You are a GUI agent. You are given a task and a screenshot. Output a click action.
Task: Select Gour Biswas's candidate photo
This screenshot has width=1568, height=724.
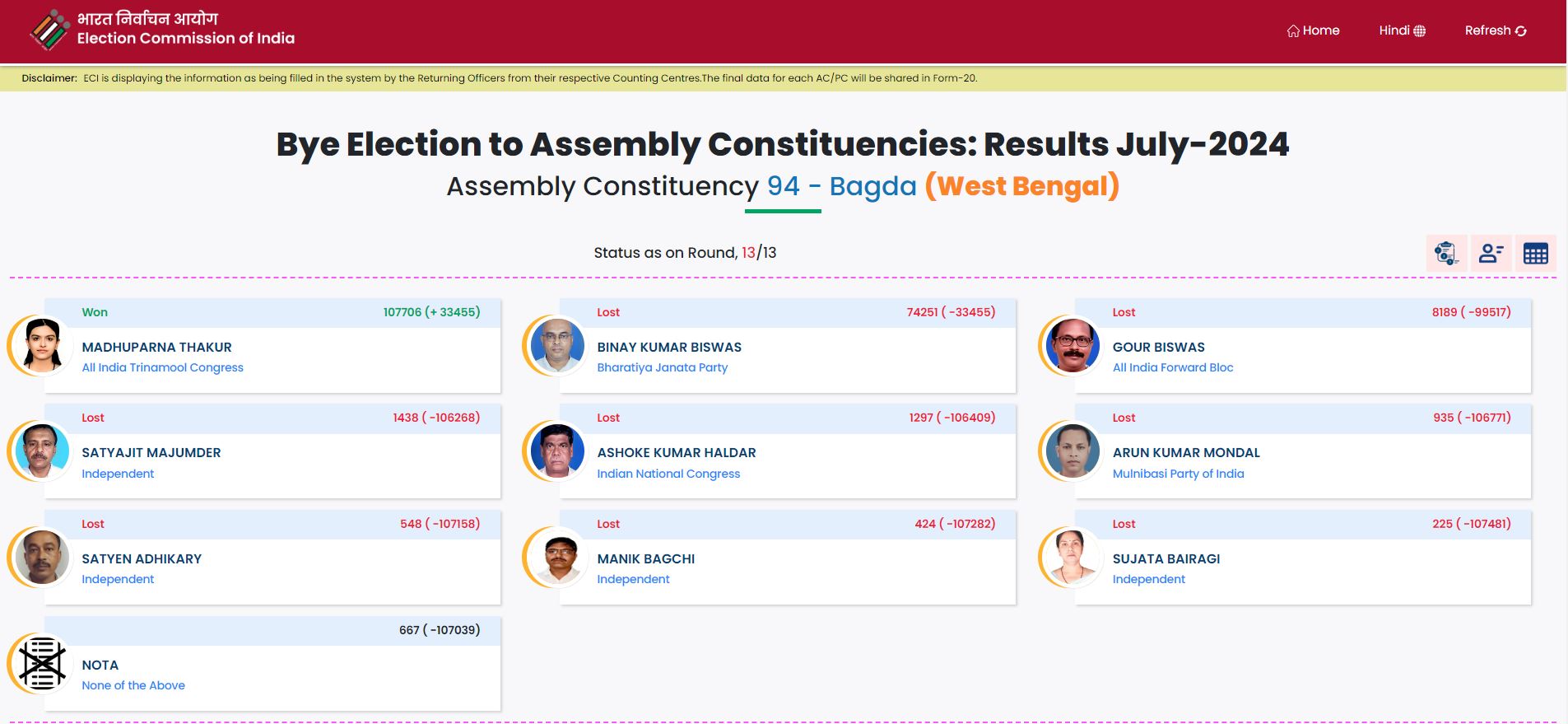click(1072, 345)
